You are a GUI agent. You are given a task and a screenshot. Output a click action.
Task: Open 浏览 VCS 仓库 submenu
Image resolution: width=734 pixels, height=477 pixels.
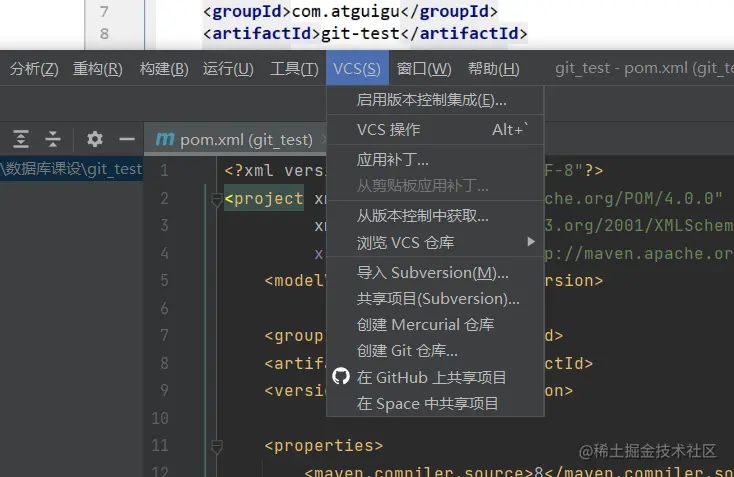(x=435, y=242)
